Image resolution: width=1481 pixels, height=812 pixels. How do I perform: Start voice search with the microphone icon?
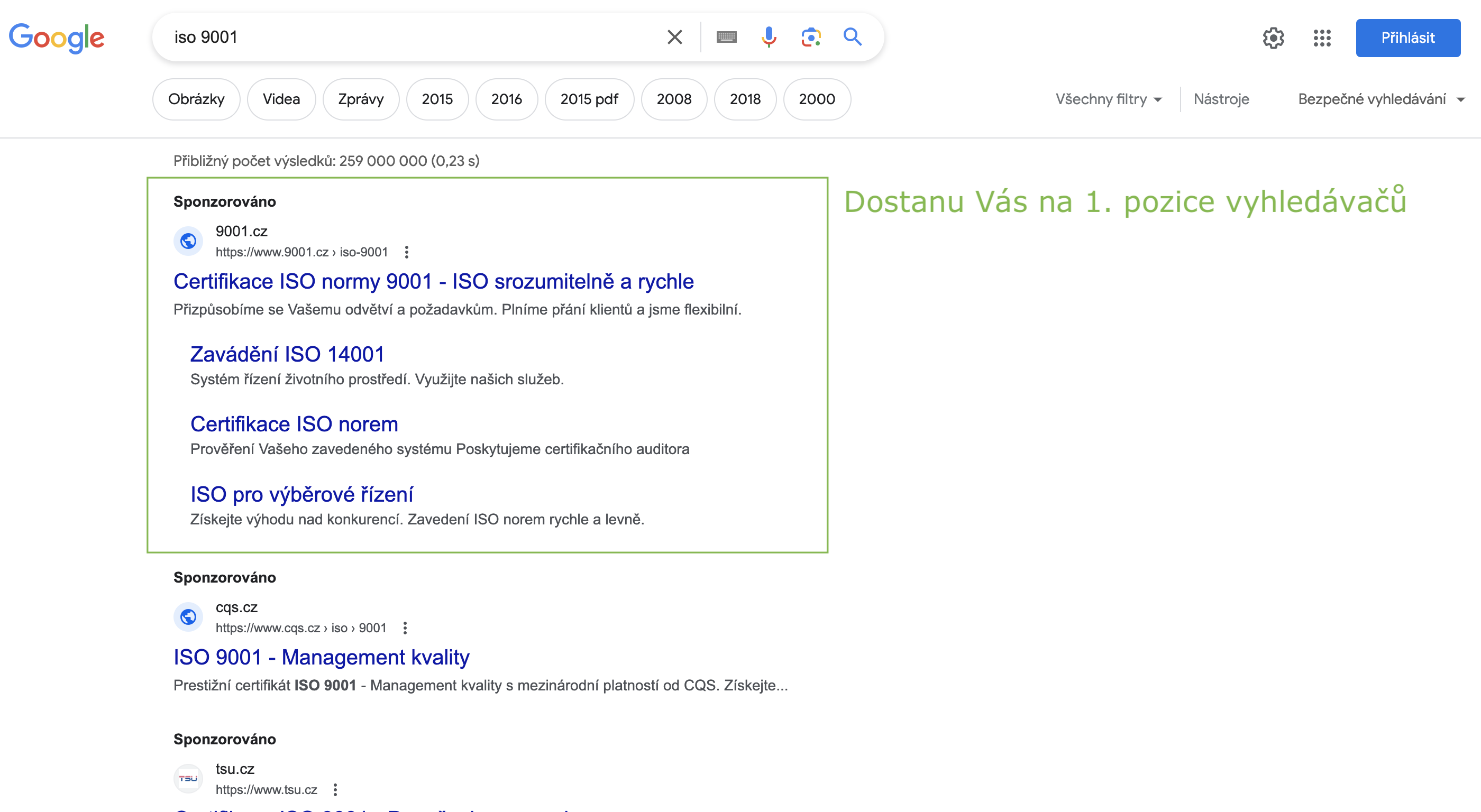click(x=769, y=38)
